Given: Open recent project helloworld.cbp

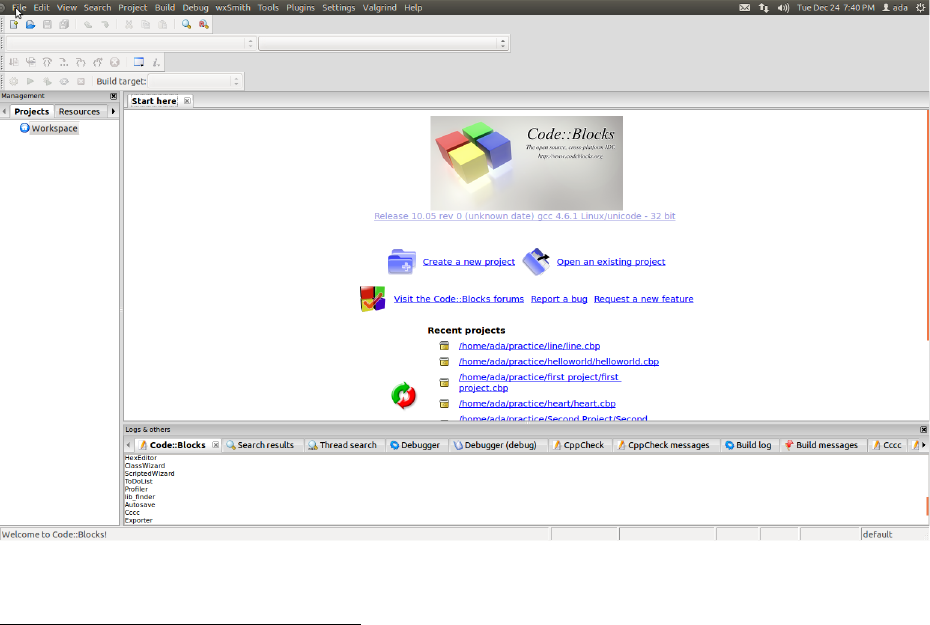Looking at the screenshot, I should coord(559,362).
